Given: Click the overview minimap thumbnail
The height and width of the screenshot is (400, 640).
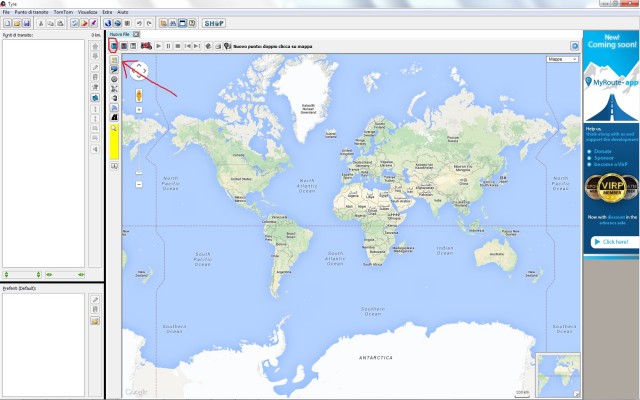Looking at the screenshot, I should point(557,374).
